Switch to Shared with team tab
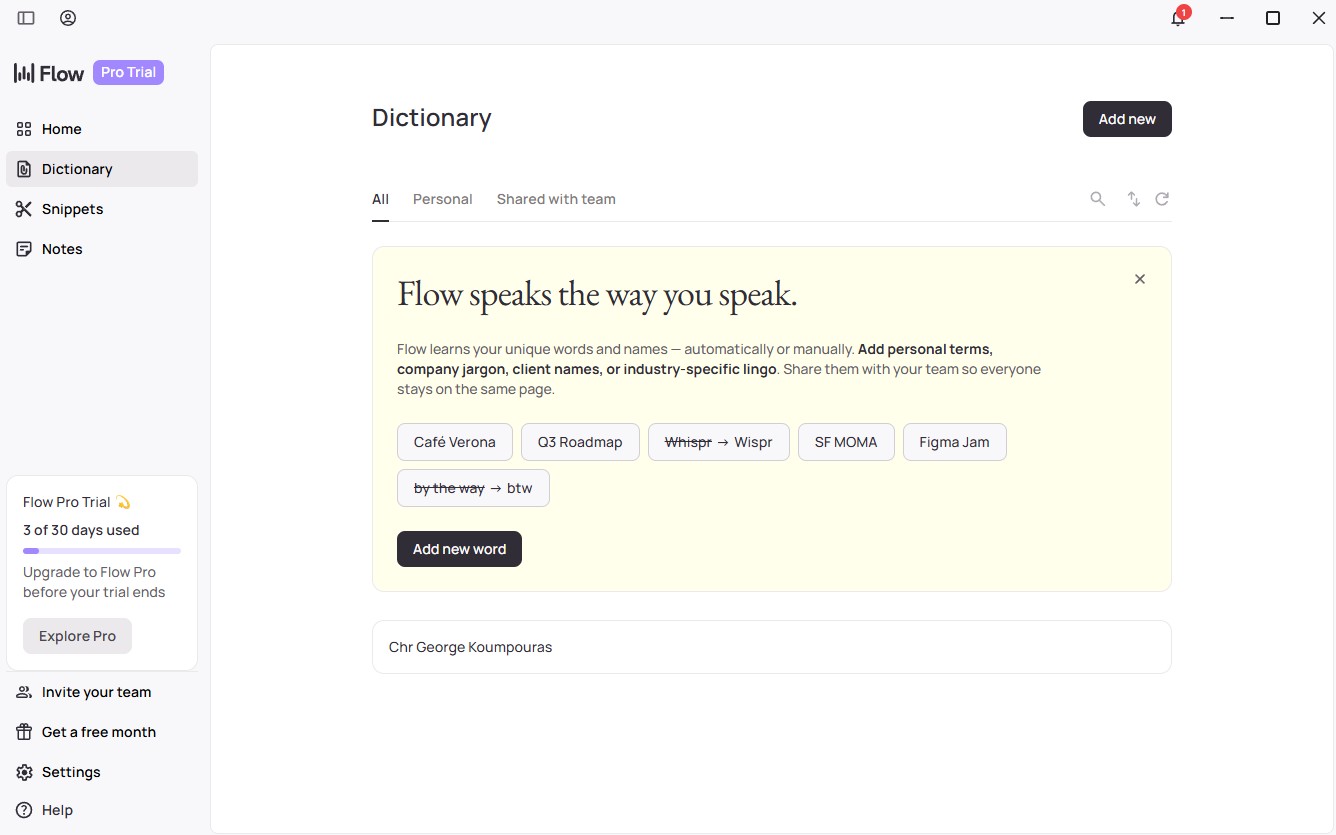1336x835 pixels. (556, 199)
